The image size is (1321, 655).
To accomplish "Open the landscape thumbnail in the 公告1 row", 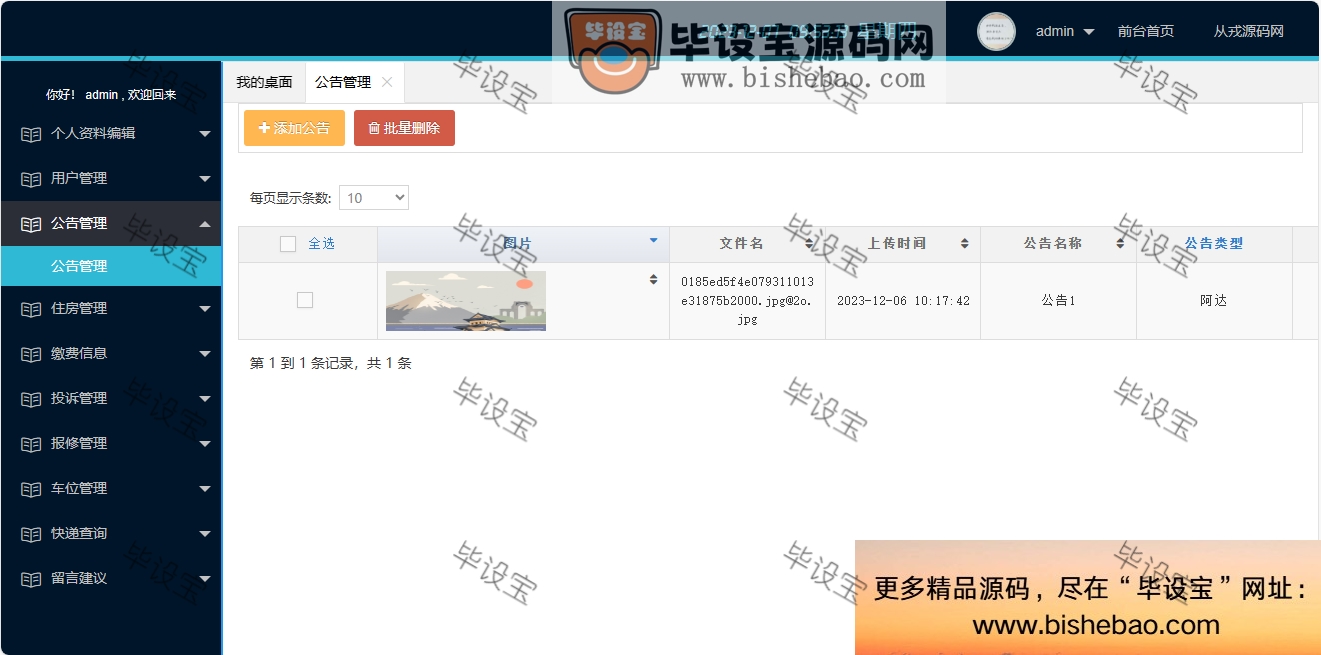I will (x=466, y=301).
